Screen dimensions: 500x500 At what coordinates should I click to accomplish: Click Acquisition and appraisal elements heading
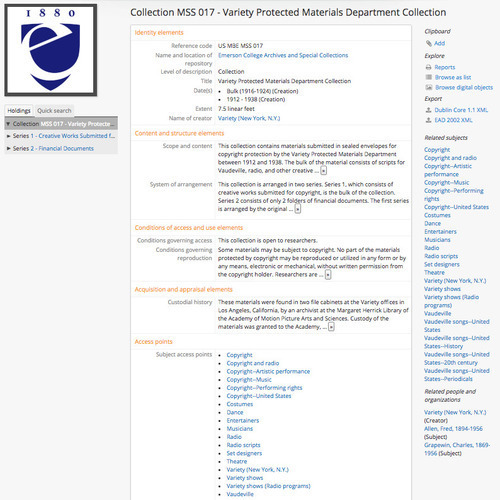coord(183,290)
